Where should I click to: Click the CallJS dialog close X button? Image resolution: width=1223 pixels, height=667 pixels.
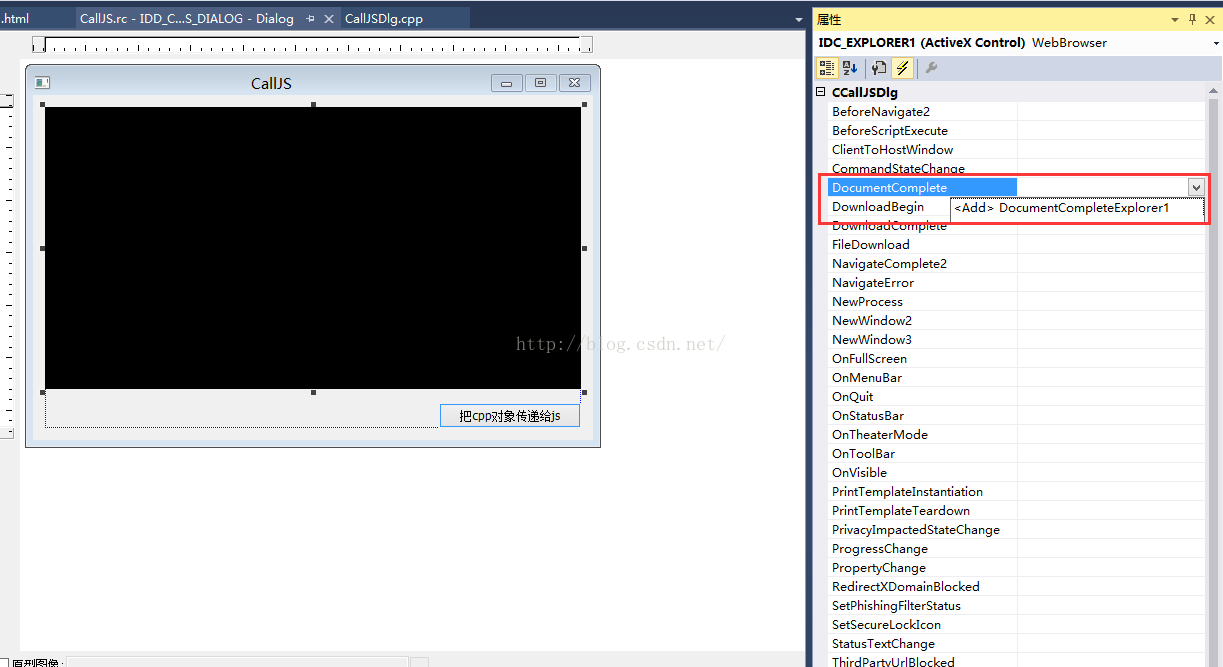574,83
